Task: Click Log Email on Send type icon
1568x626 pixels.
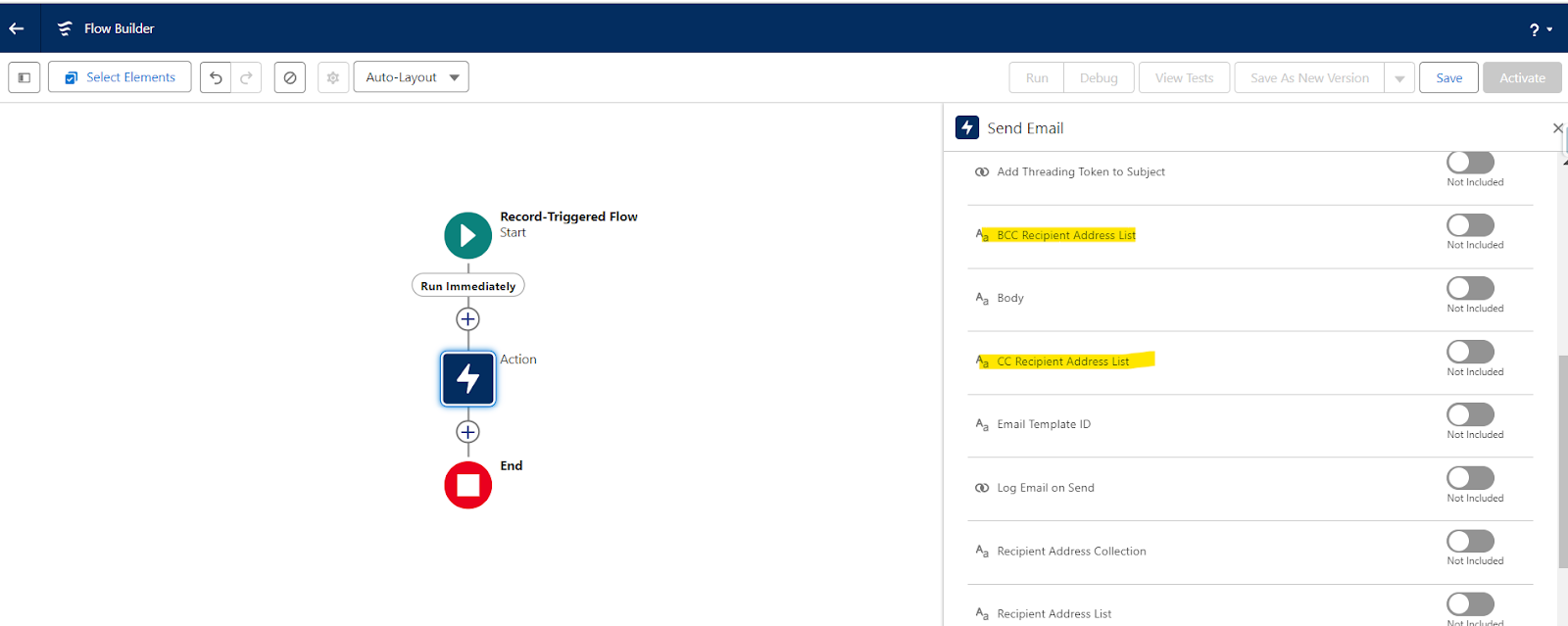Action: tap(982, 488)
